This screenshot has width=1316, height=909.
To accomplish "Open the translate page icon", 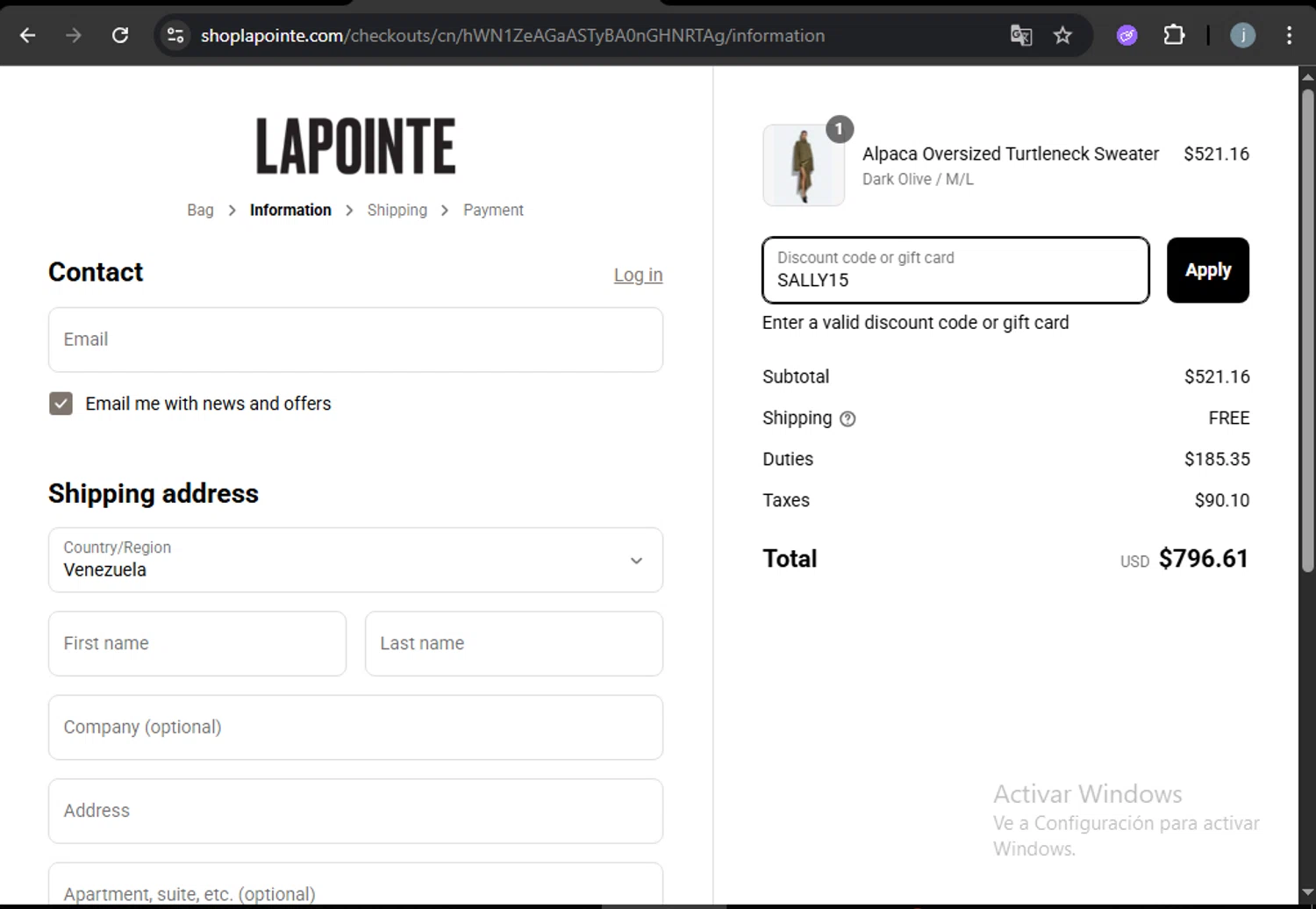I will (x=1021, y=35).
